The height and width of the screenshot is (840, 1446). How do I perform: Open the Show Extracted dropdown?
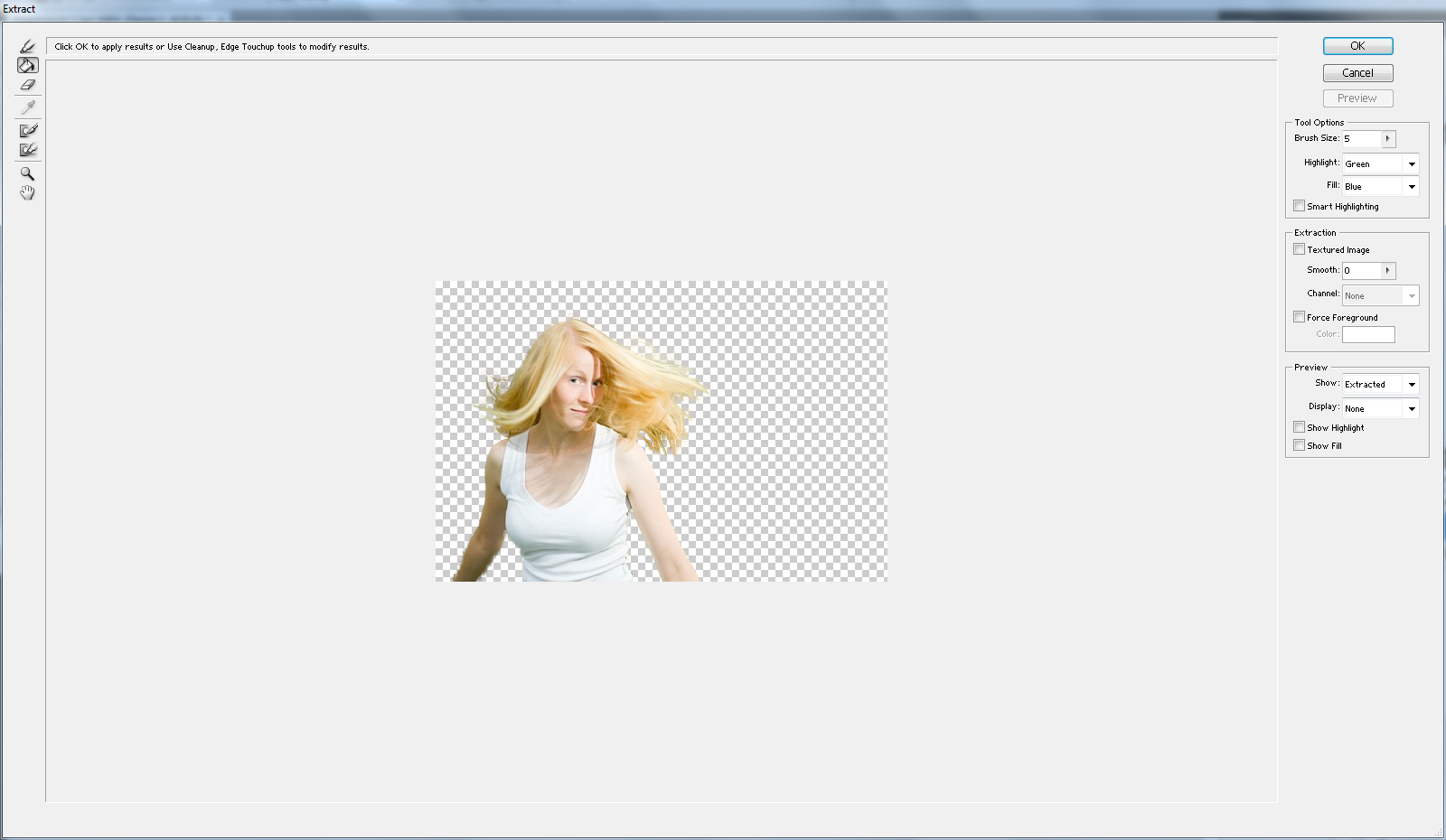tap(1380, 384)
